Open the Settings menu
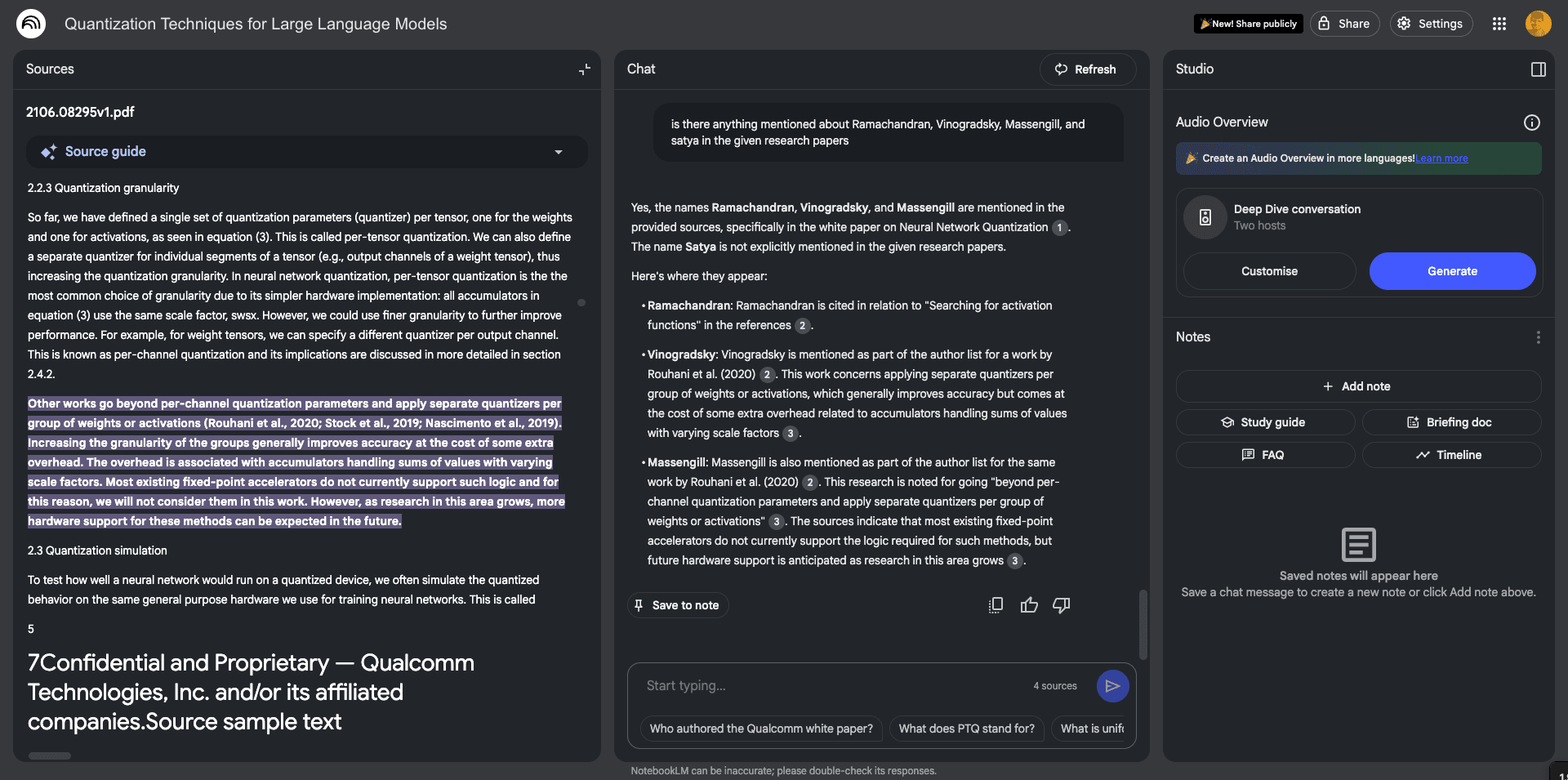Viewport: 1568px width, 780px height. pos(1430,24)
